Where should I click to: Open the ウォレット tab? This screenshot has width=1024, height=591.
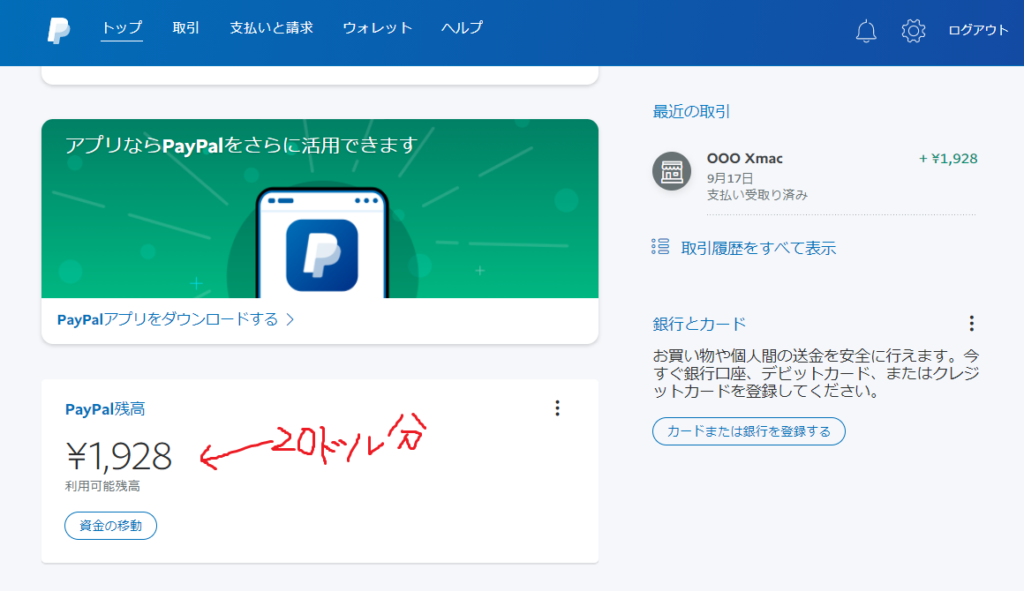(377, 28)
